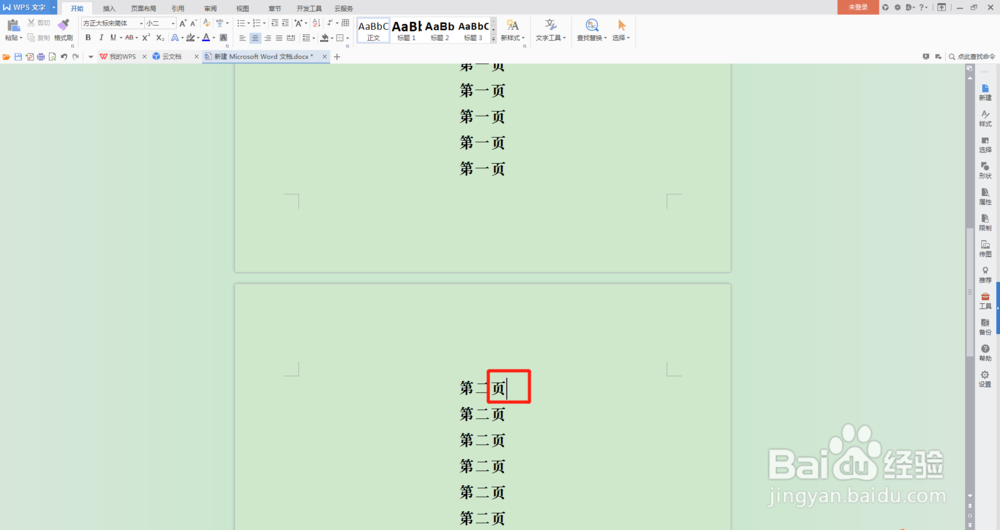This screenshot has width=1000, height=530.
Task: Click the 未登录 (Not logged in) button
Action: 858,7
